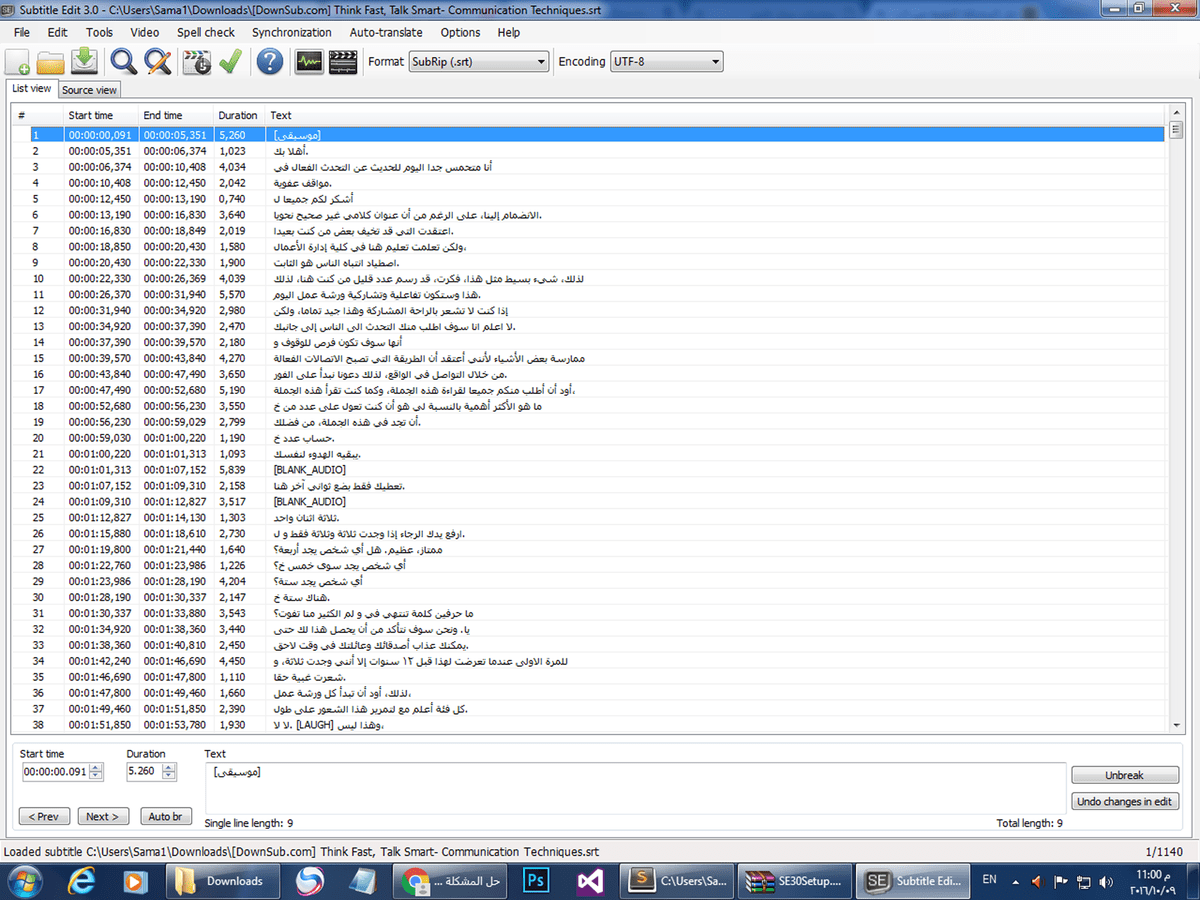Select row with start time 00:00:05,351
The image size is (1200, 900).
pos(590,150)
